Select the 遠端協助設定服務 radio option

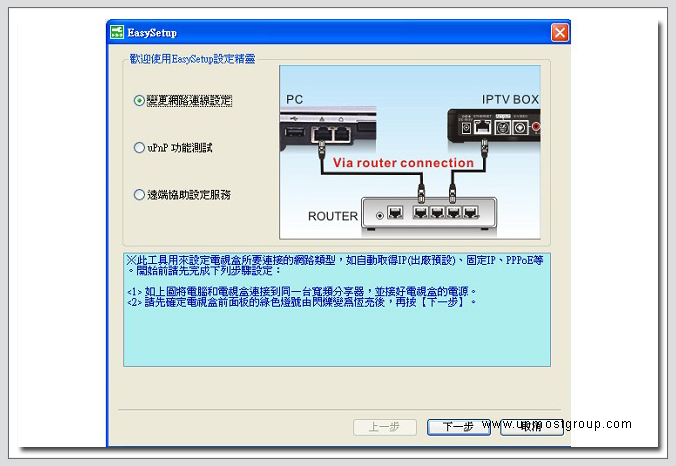[x=139, y=195]
